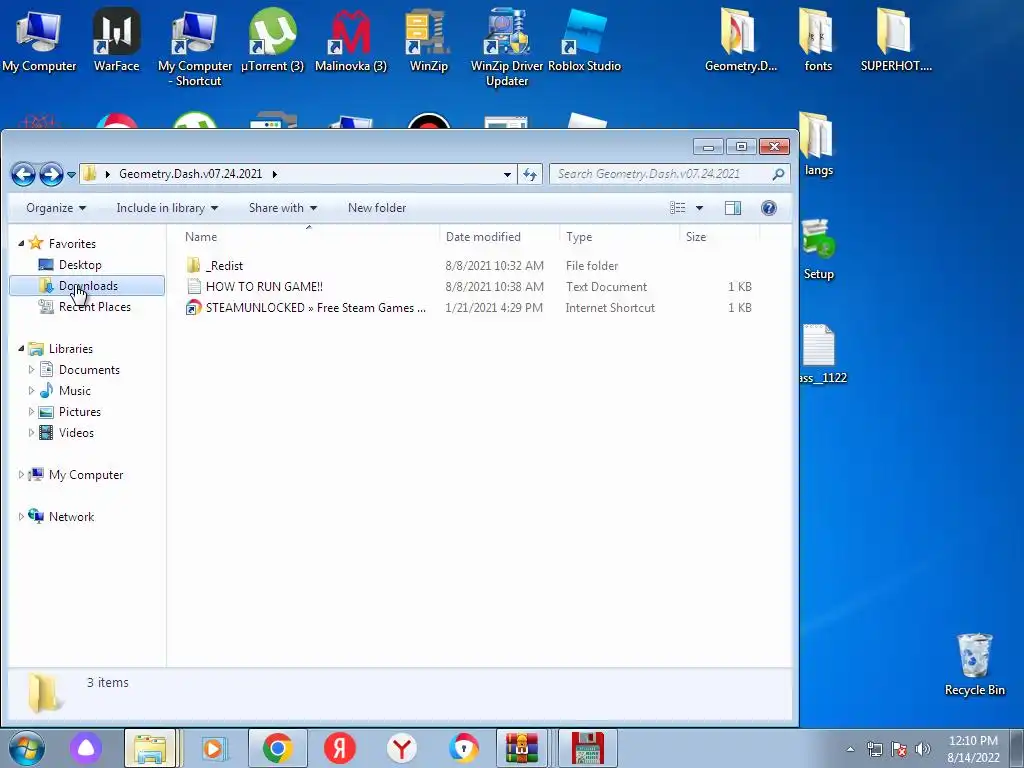Collapse the Libraries tree group
This screenshot has height=768, width=1024.
pyautogui.click(x=21, y=348)
